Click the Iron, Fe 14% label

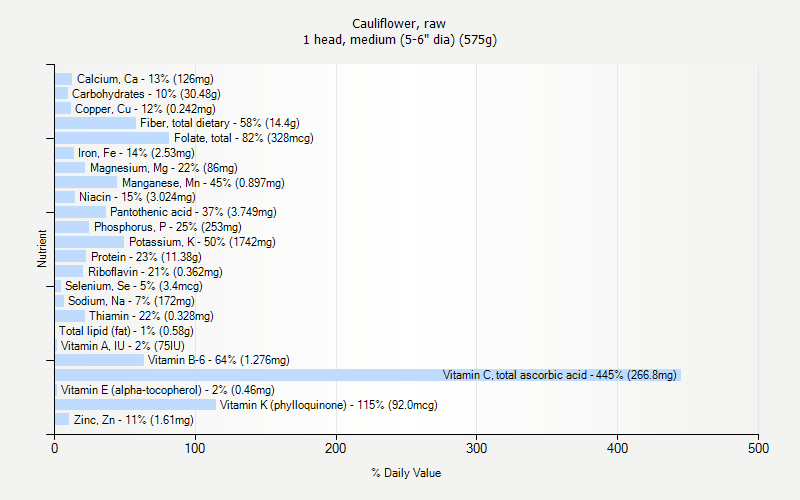(136, 153)
